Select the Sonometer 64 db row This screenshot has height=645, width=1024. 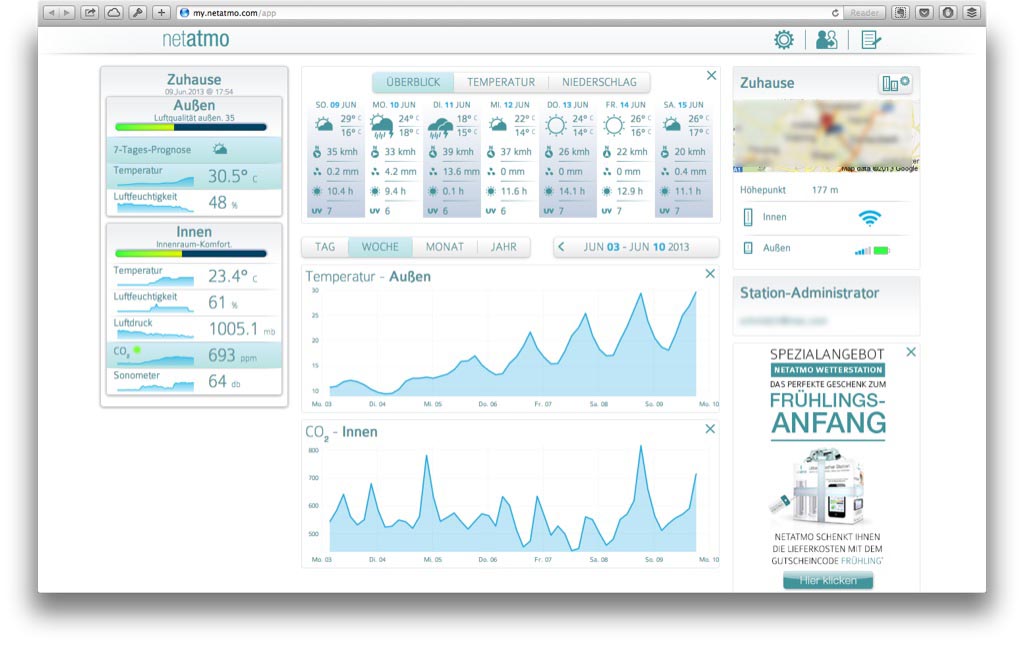coord(194,381)
